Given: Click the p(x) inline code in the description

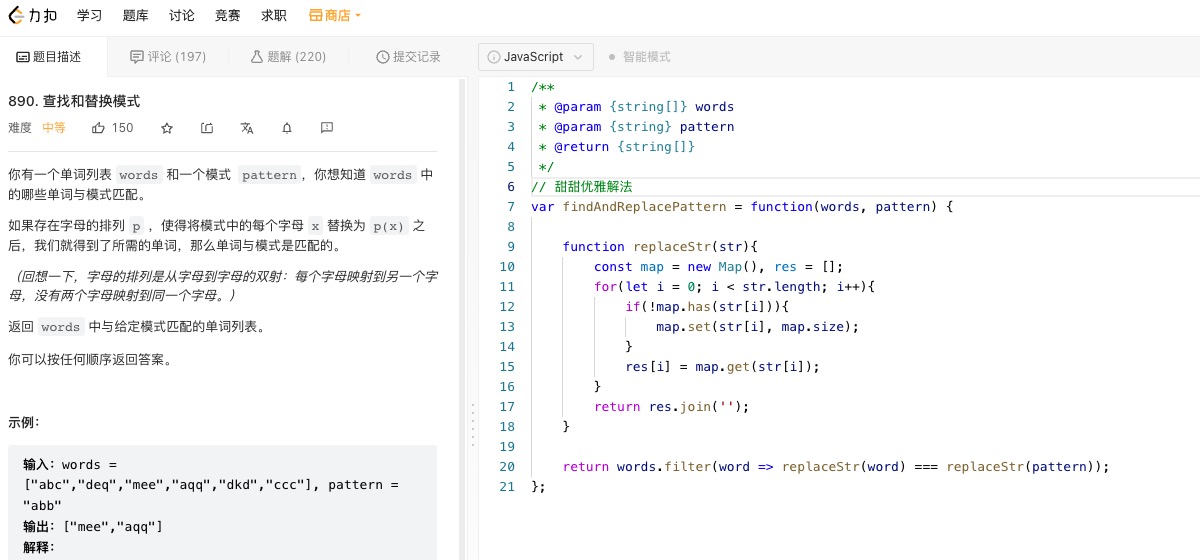Looking at the screenshot, I should coord(387,226).
